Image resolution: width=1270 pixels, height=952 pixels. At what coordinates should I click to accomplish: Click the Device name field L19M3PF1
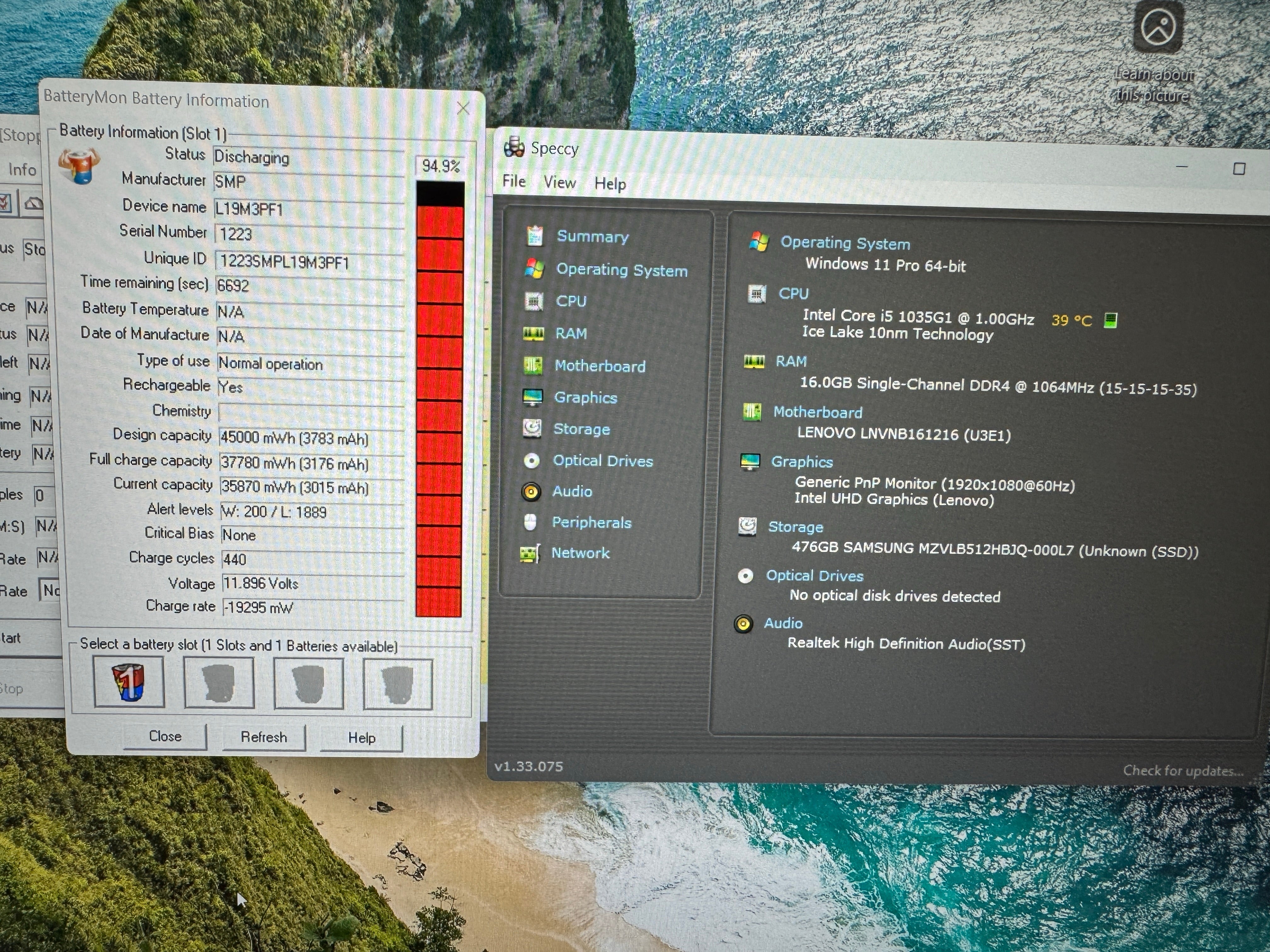pos(309,209)
